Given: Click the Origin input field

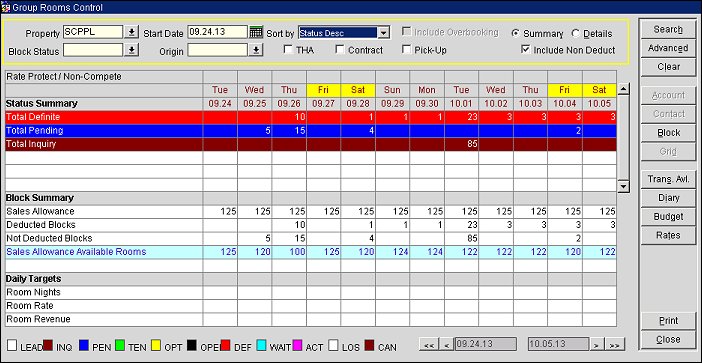Looking at the screenshot, I should (x=217, y=50).
